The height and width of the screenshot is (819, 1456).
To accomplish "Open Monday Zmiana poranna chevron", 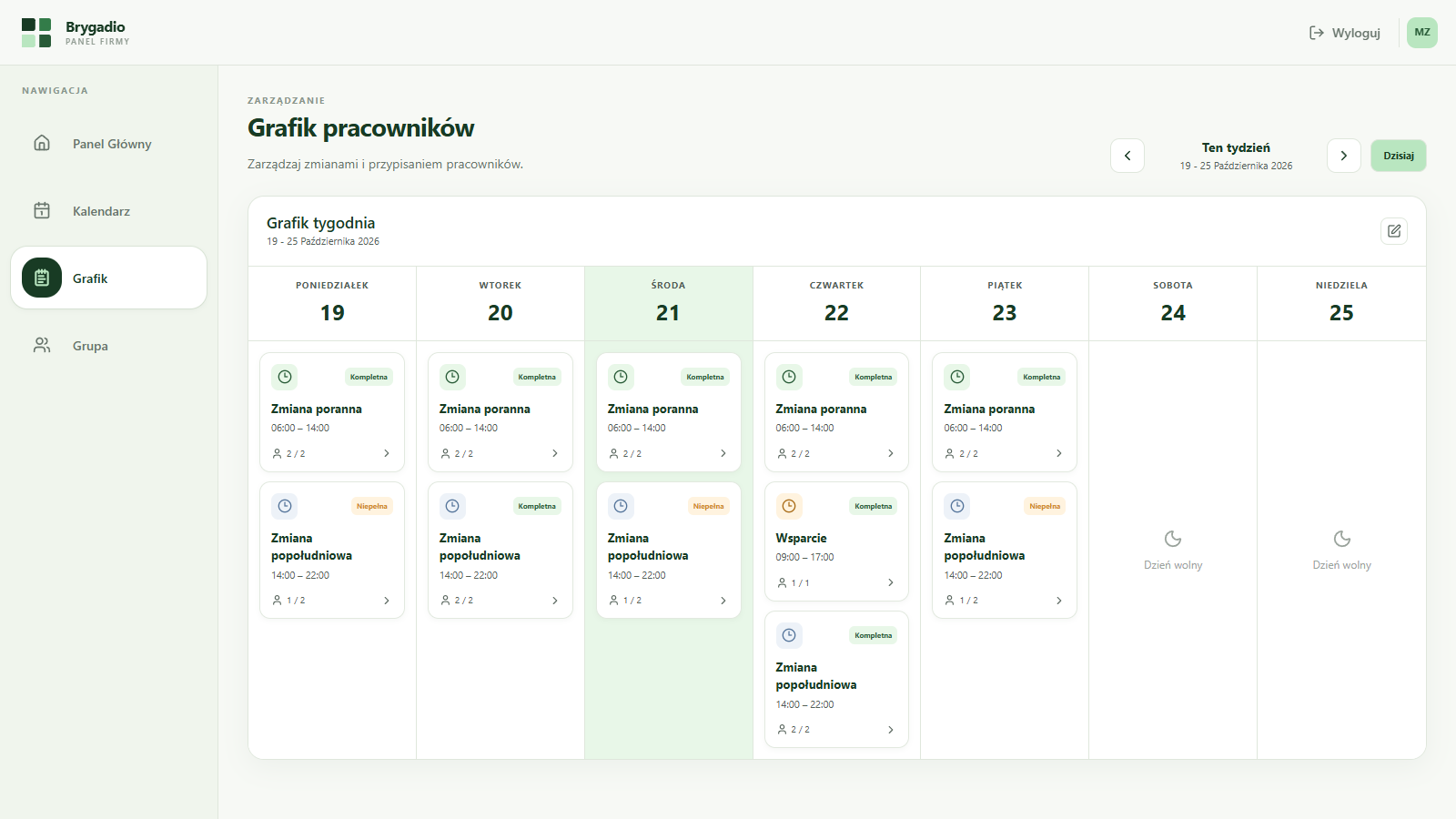I will [x=387, y=453].
